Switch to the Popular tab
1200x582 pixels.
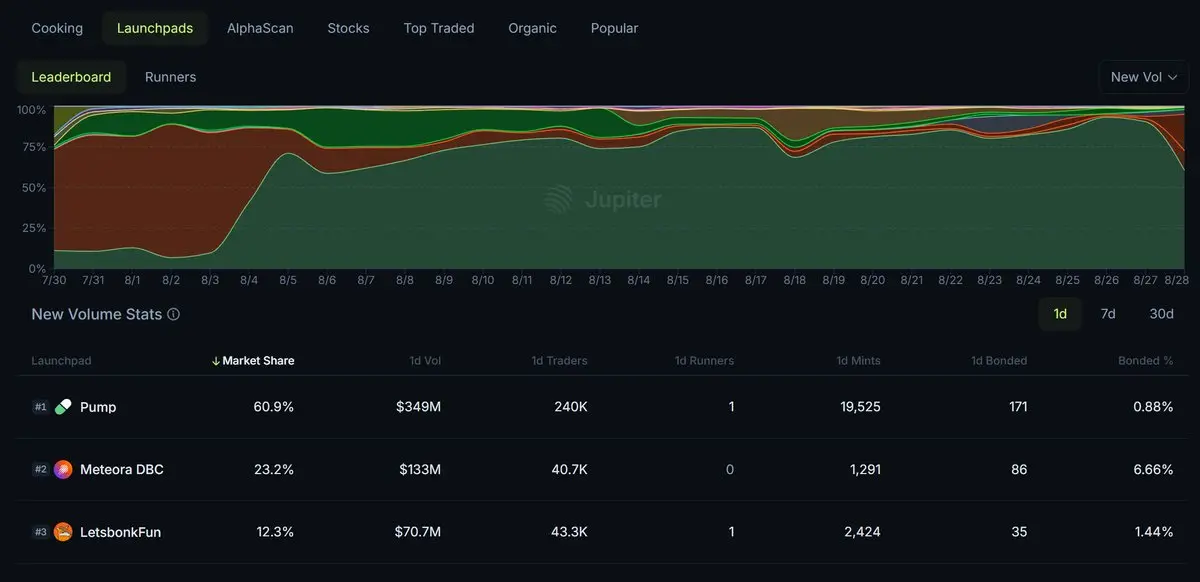[x=614, y=28]
